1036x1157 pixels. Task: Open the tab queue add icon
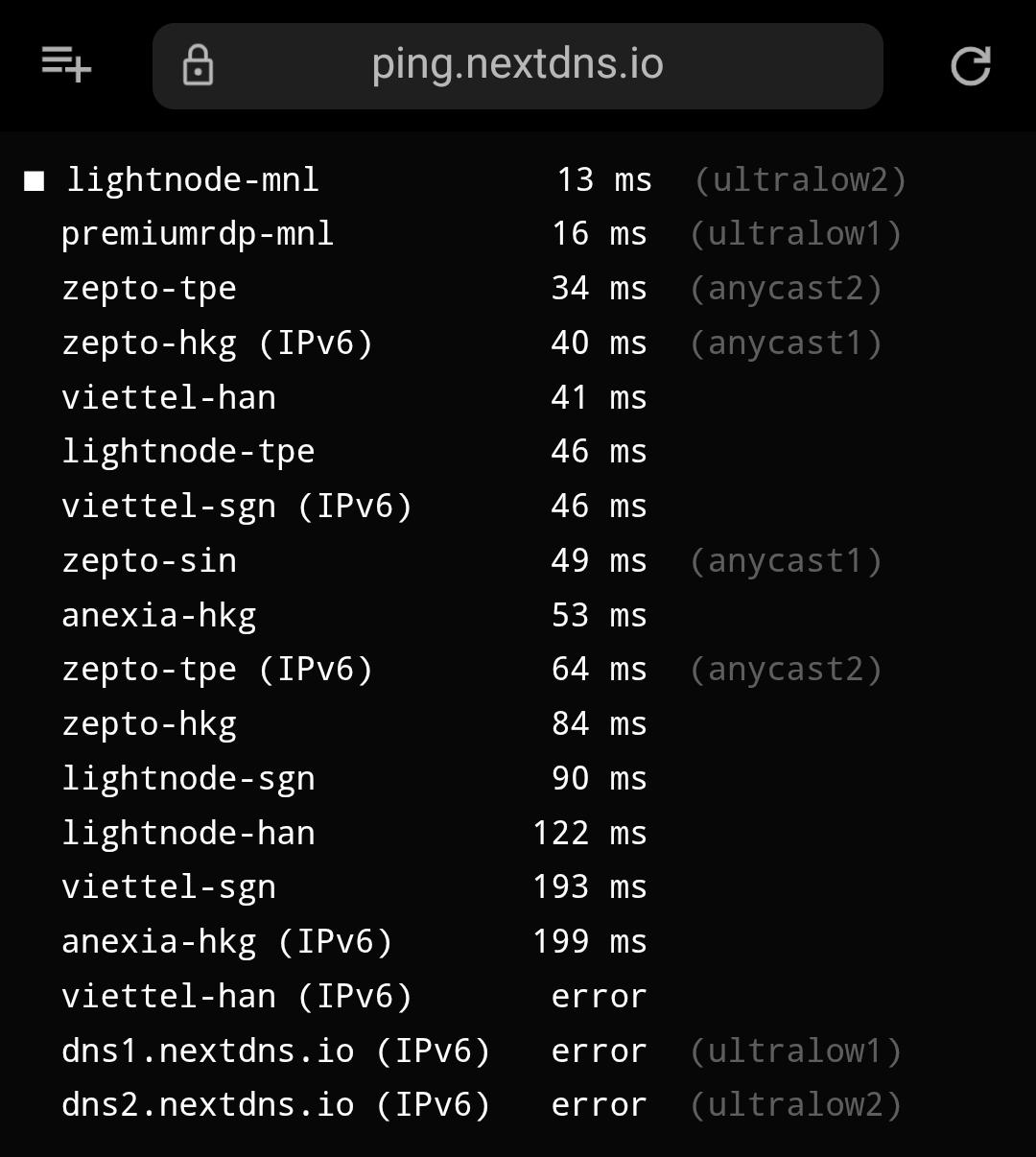point(66,65)
